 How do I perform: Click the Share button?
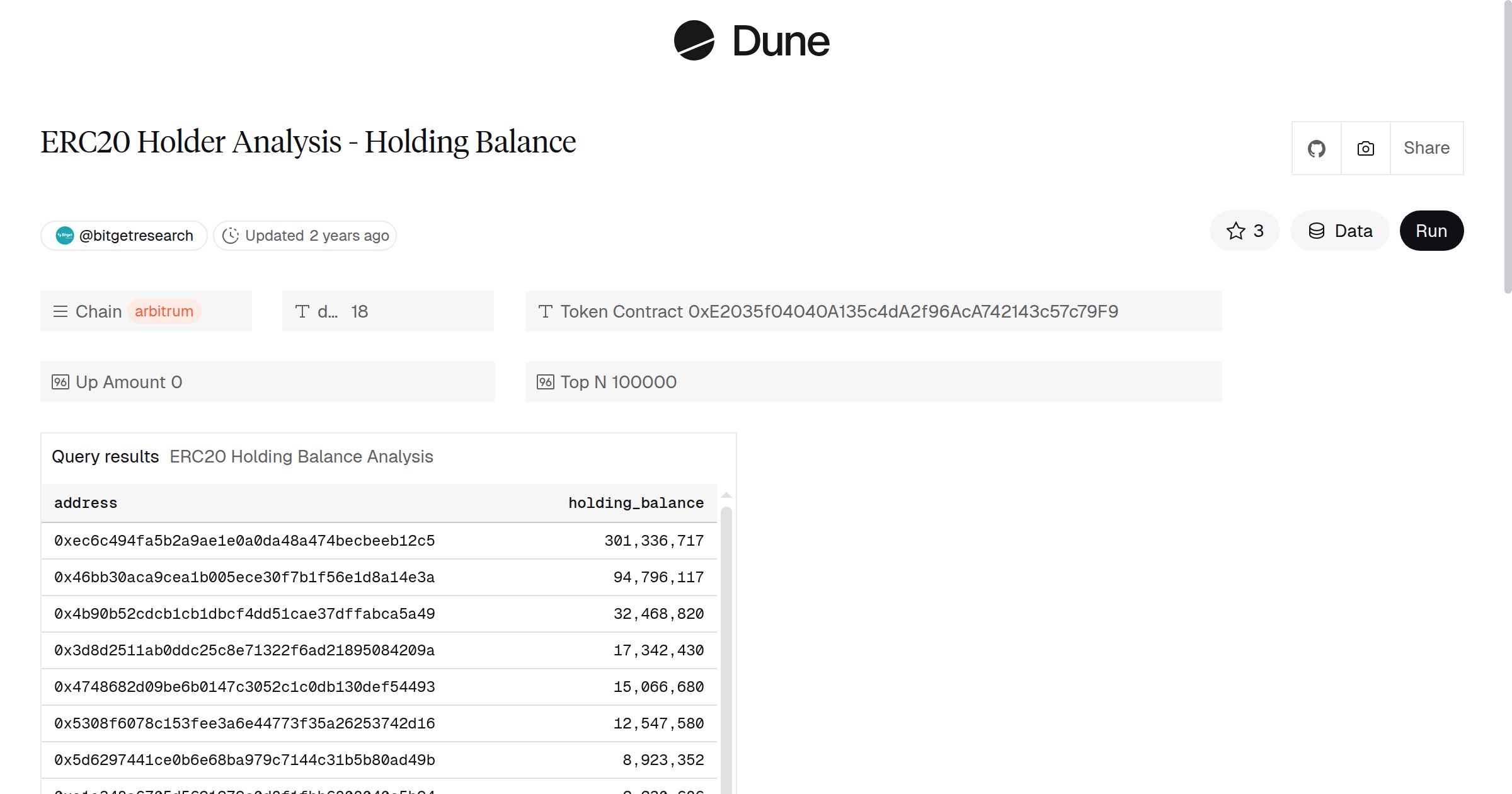pyautogui.click(x=1426, y=147)
